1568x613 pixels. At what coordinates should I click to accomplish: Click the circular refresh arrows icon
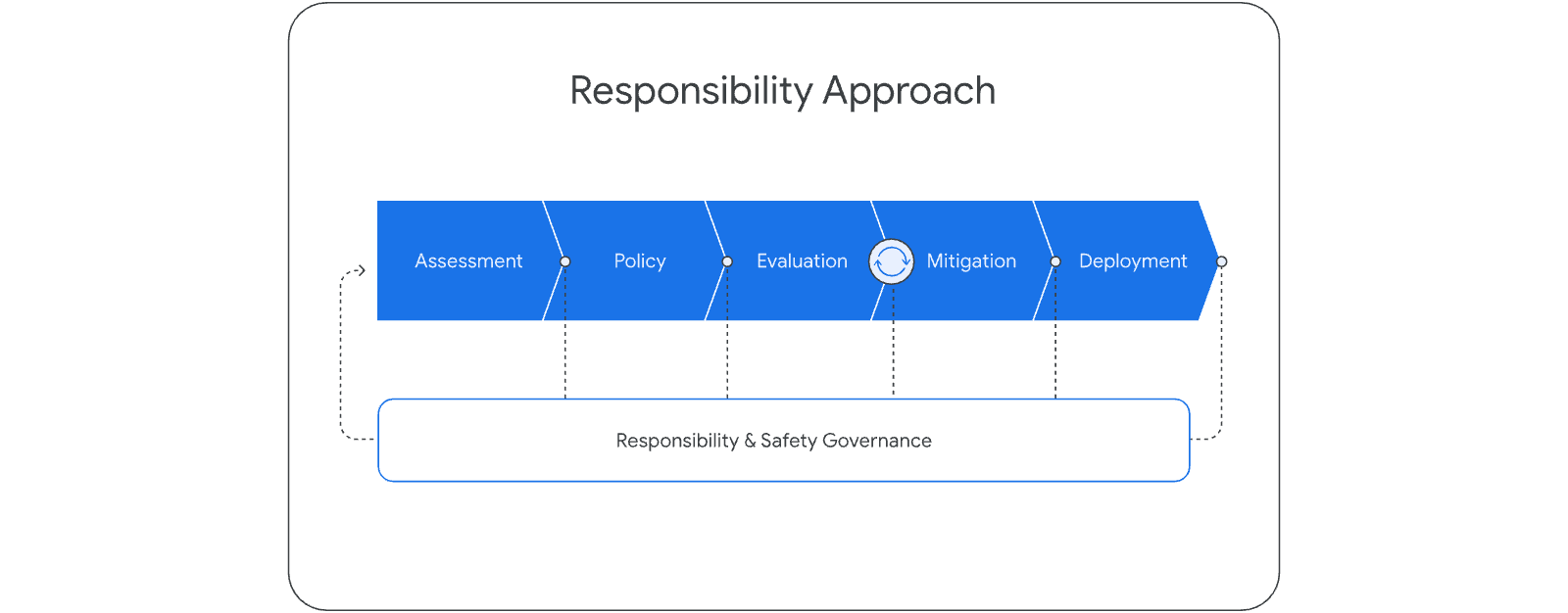coord(892,261)
